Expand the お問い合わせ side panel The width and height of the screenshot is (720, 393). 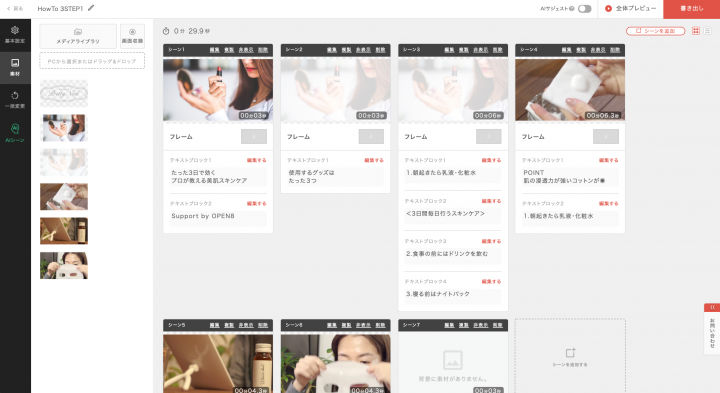[x=712, y=329]
